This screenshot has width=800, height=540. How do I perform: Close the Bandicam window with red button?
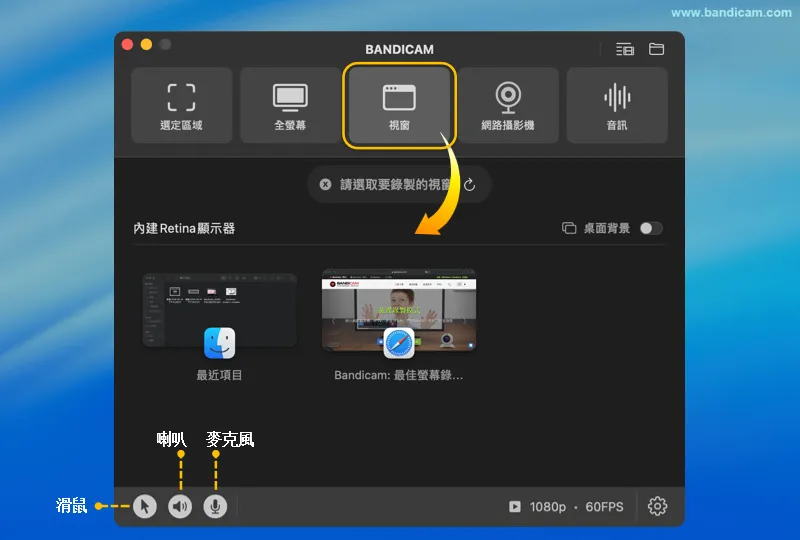128,44
